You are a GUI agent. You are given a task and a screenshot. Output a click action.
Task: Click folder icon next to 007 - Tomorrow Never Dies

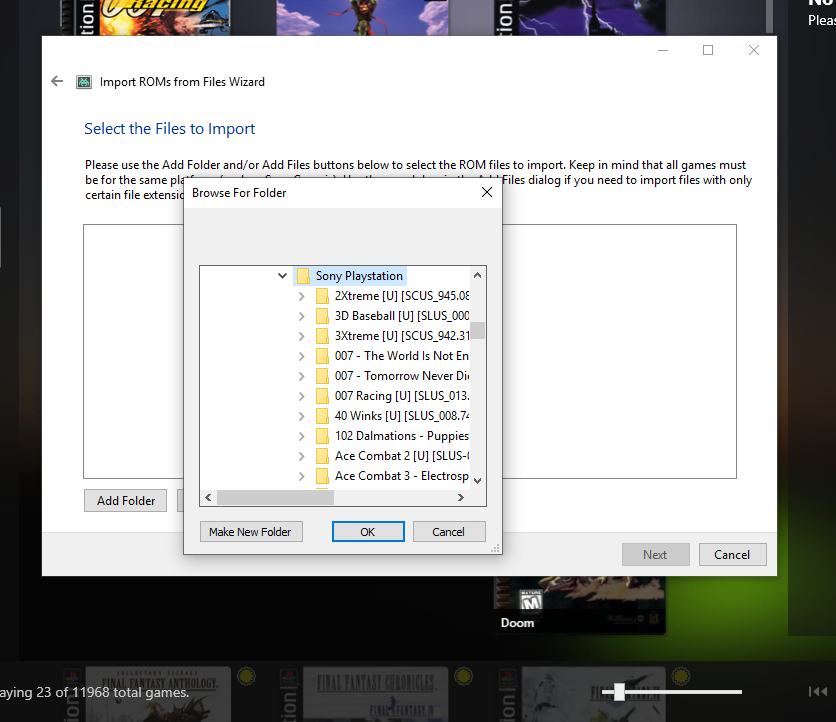(x=322, y=375)
